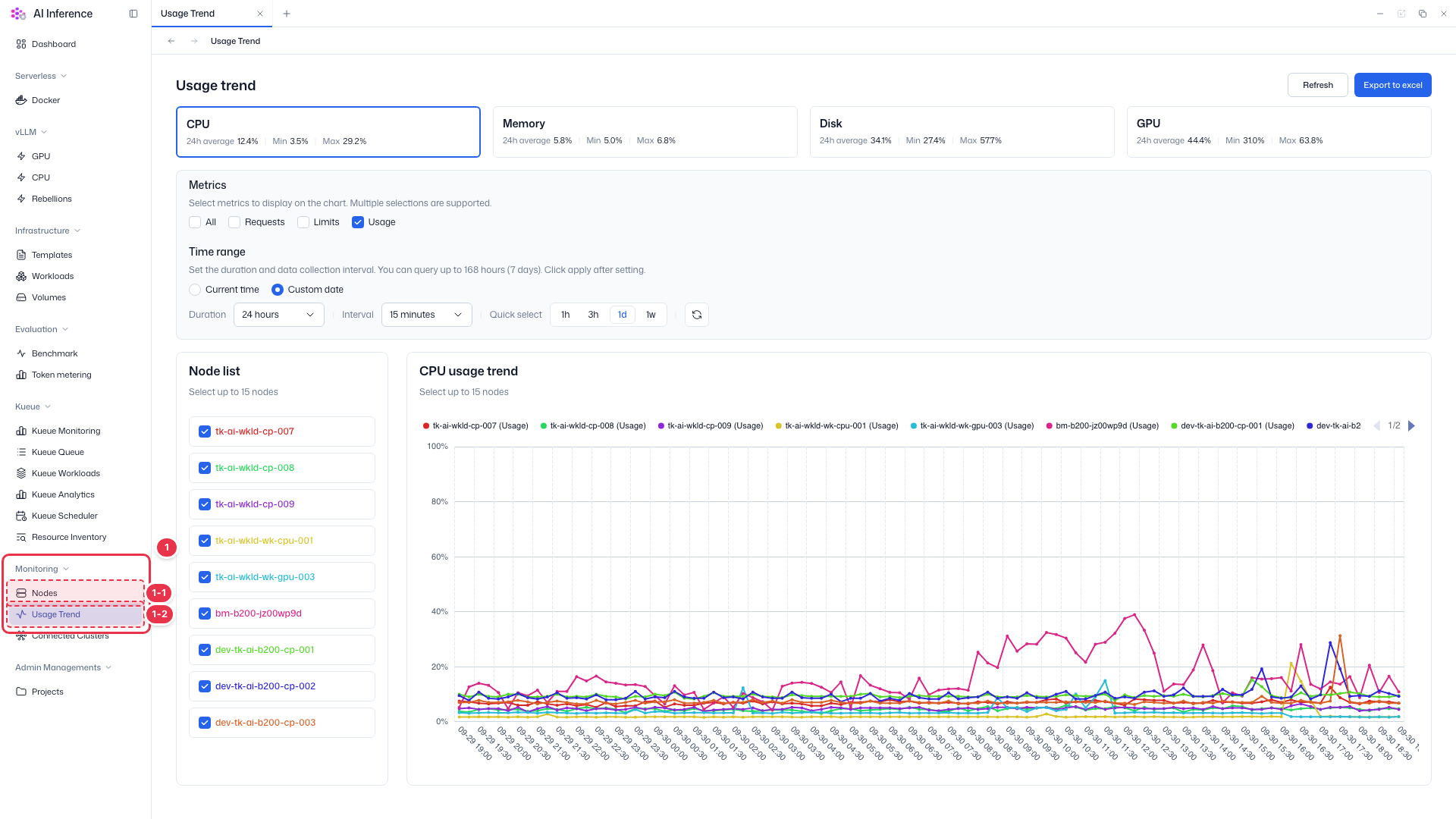
Task: Open the Duration 24 hours dropdown
Action: click(278, 315)
